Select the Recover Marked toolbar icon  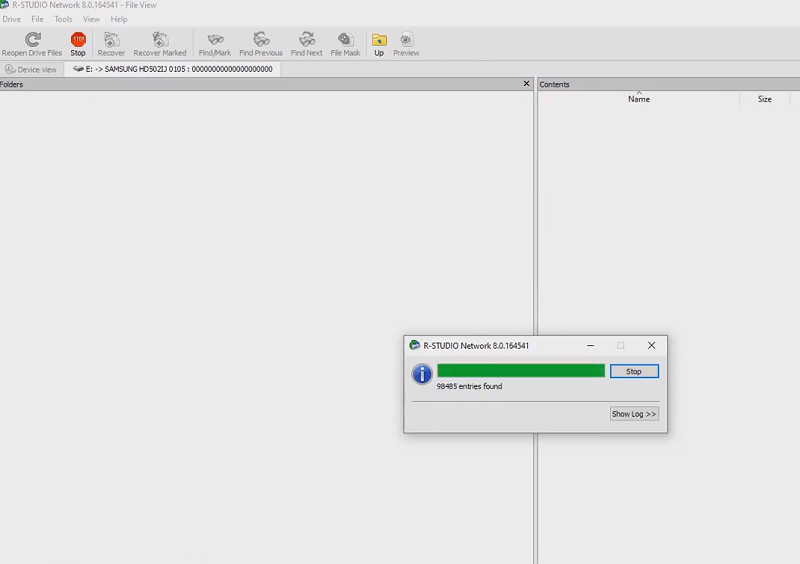click(160, 40)
